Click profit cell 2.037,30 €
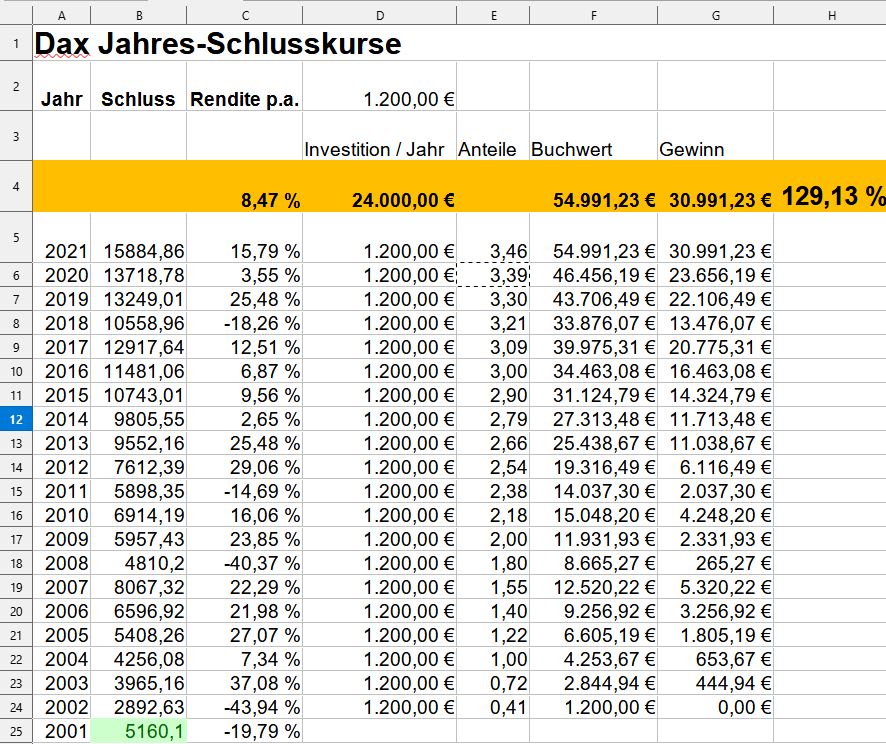The height and width of the screenshot is (744, 886). click(715, 491)
